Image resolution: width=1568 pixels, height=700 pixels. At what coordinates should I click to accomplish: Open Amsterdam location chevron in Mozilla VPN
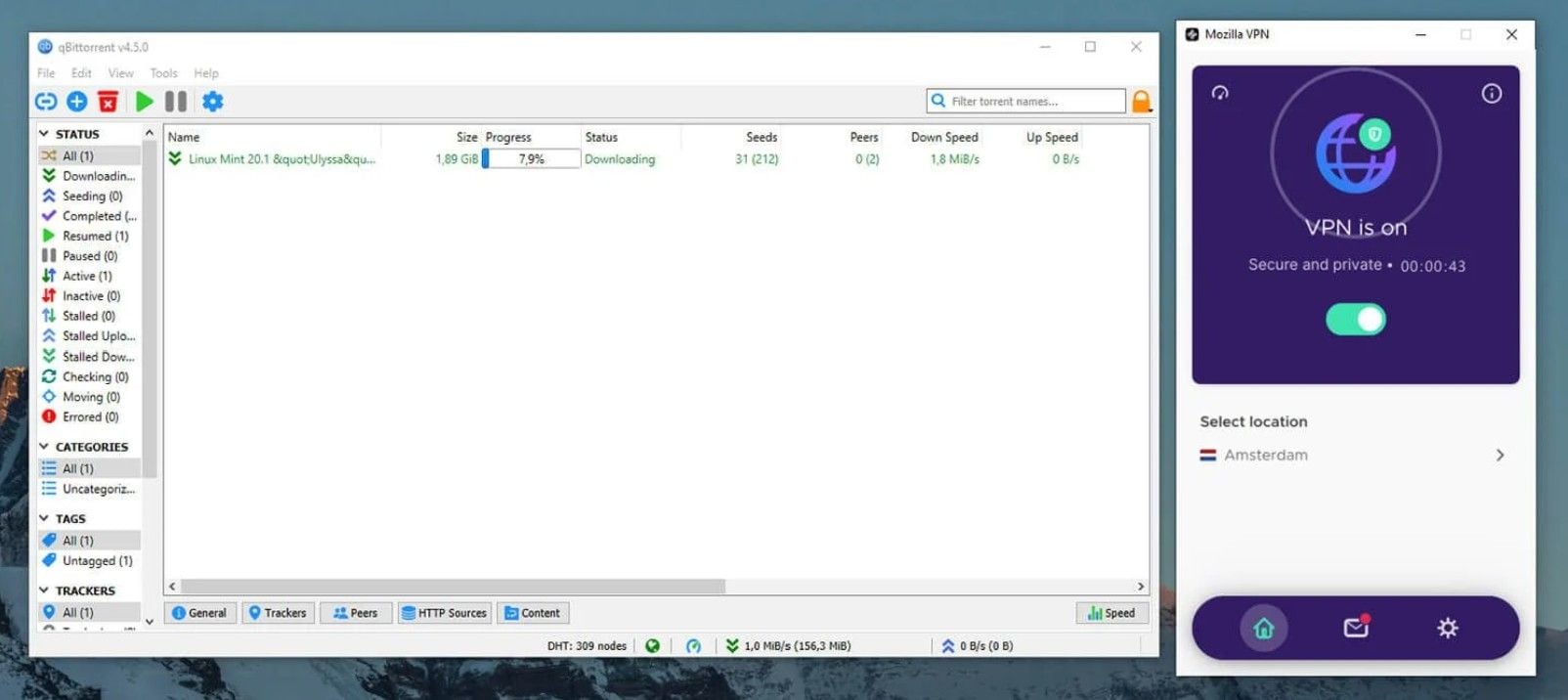tap(1500, 455)
